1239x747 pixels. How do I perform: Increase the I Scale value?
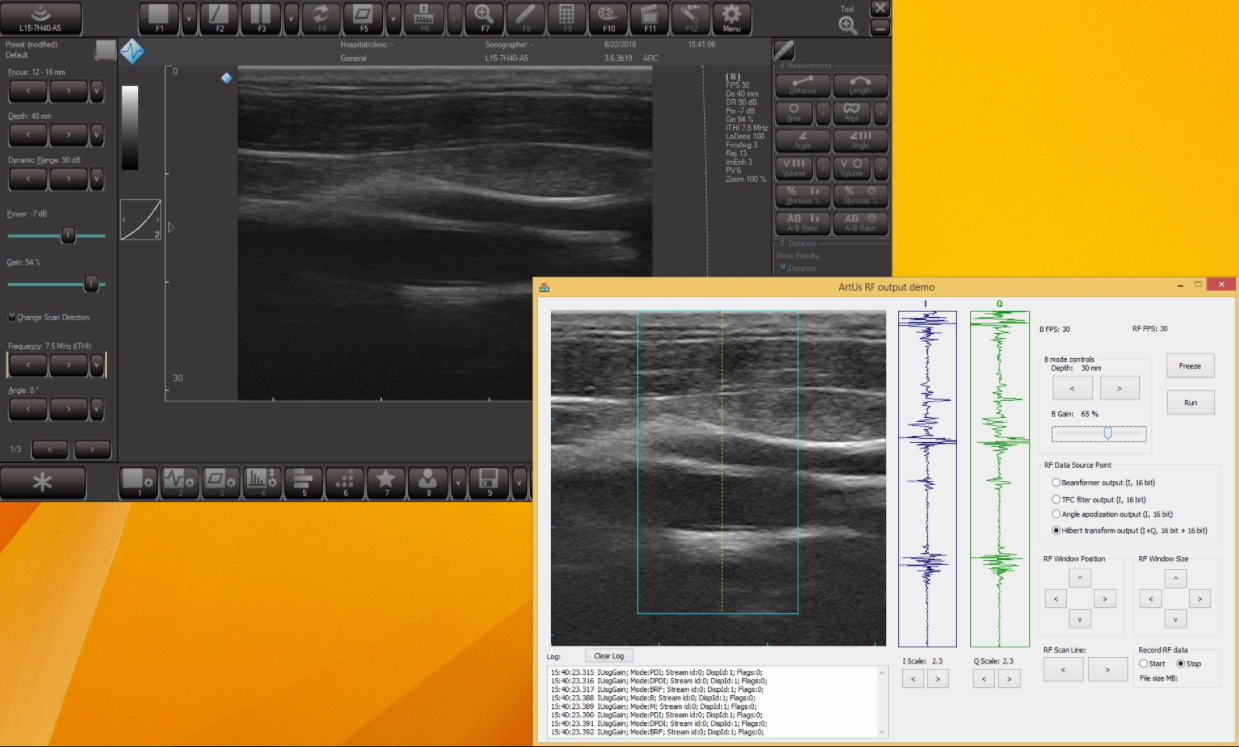point(937,679)
